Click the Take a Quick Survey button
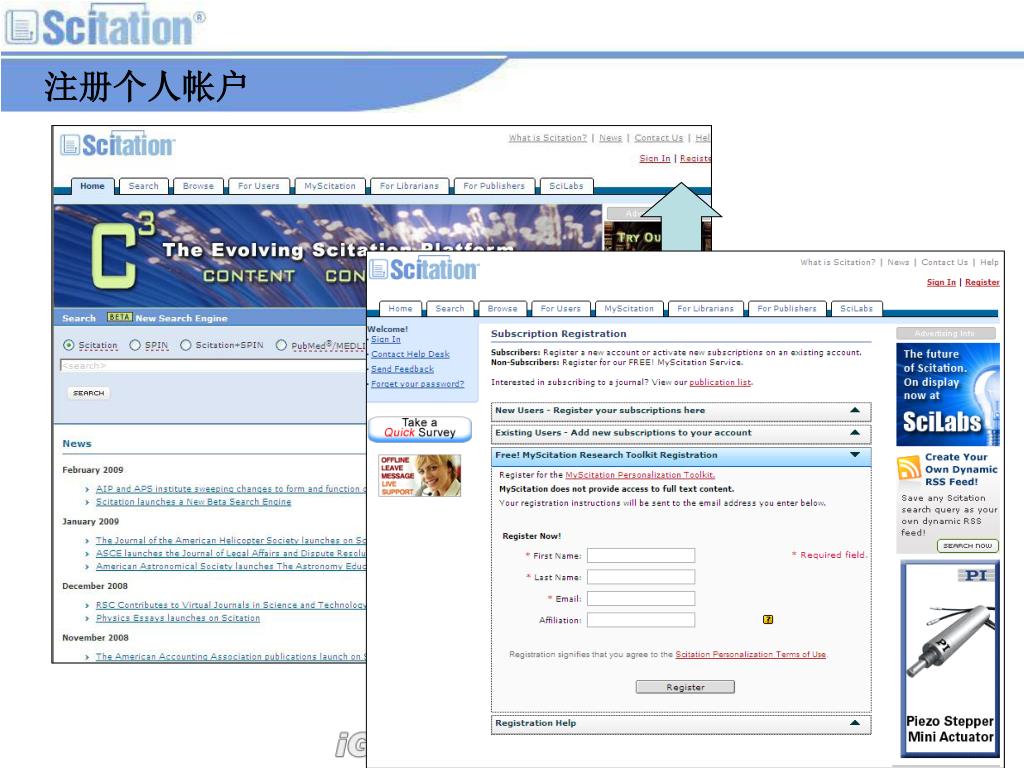Viewport: 1024px width, 768px height. click(x=420, y=428)
